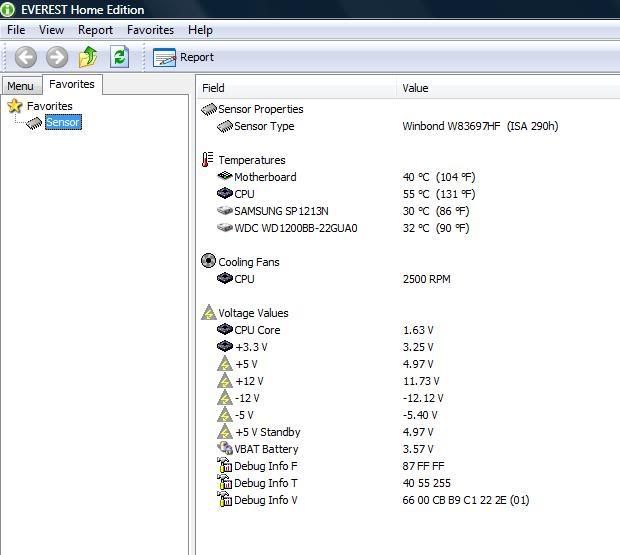Screen dimensions: 620x555
Task: Click the 66 00 CB B9 debug value
Action: (x=465, y=500)
